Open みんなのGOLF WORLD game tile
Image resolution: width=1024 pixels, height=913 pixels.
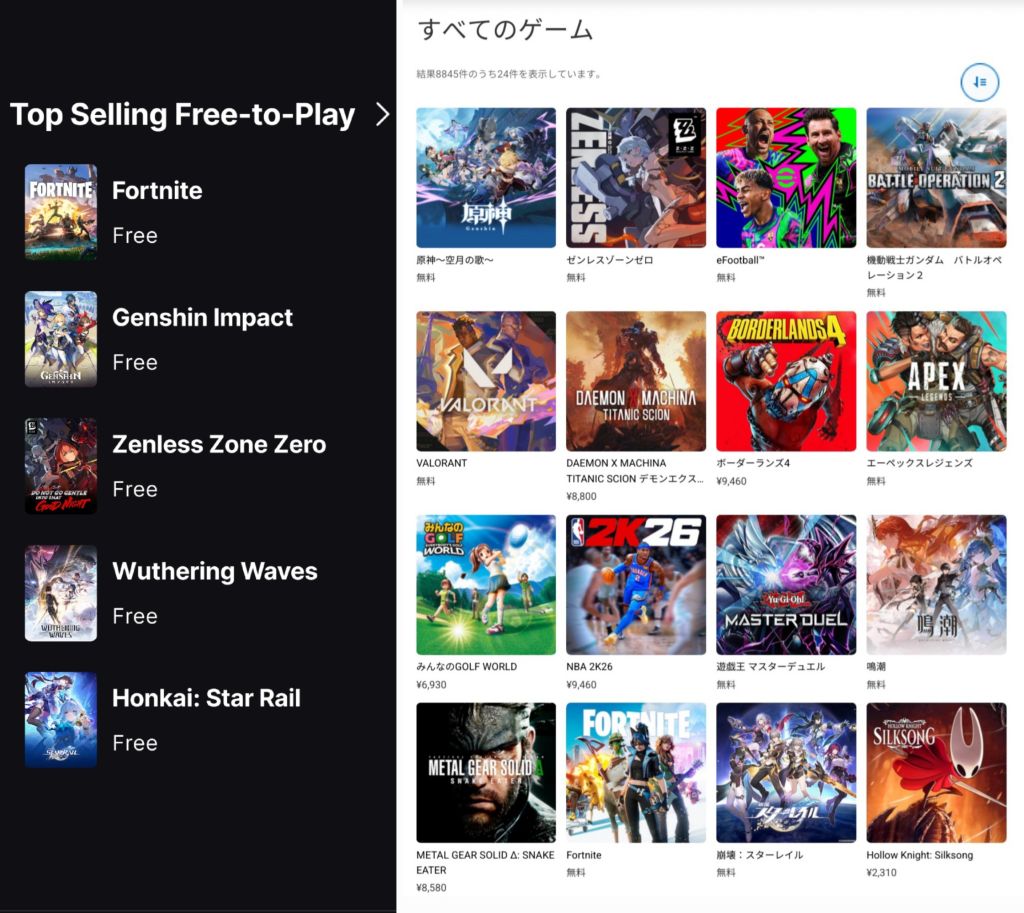click(x=486, y=585)
